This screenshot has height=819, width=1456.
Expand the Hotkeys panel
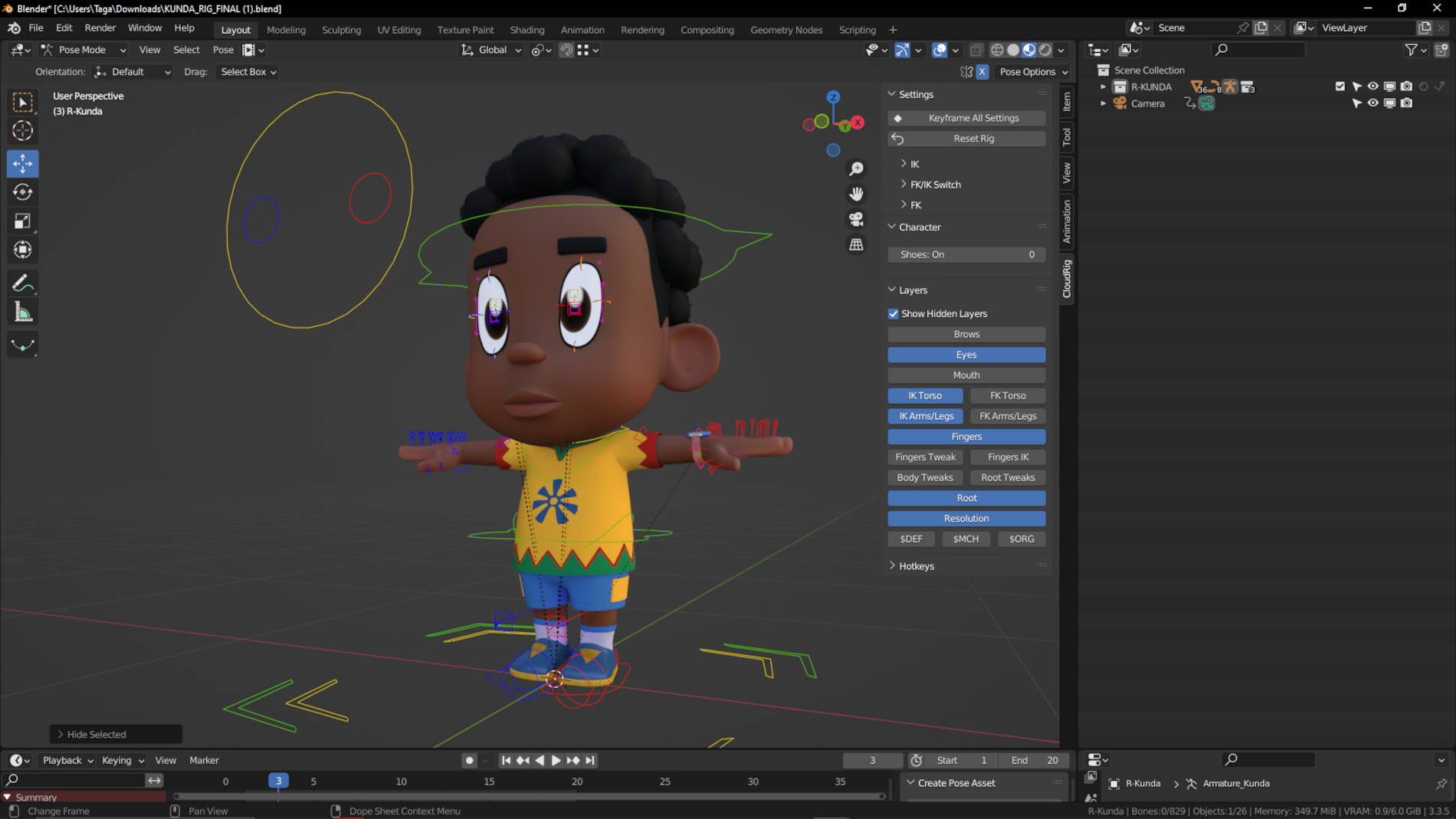[x=916, y=566]
